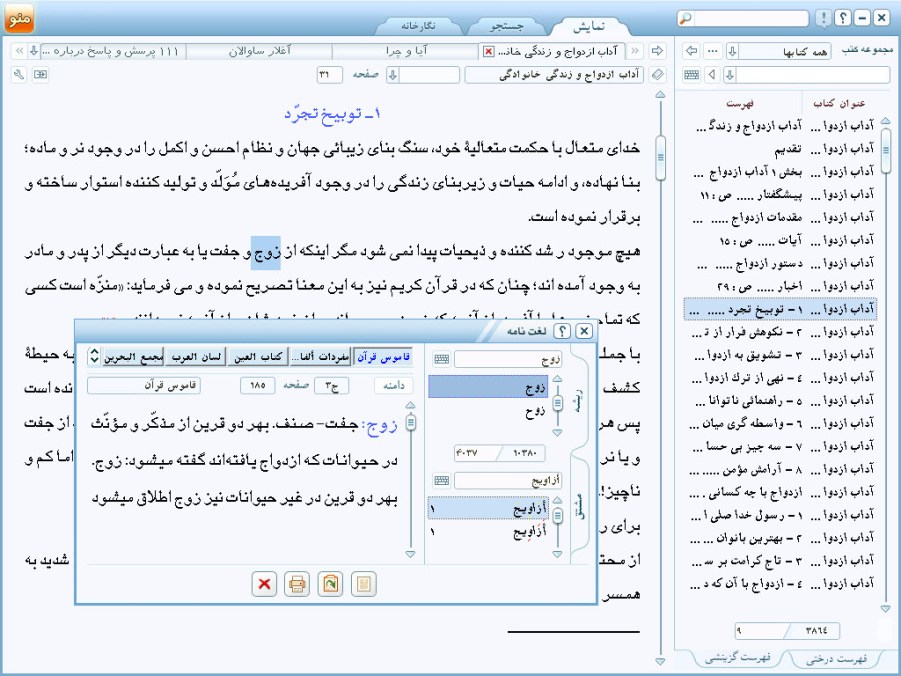The image size is (901, 676).
Task: Click the small left triangle beside the book list filter
Action: coord(713,75)
